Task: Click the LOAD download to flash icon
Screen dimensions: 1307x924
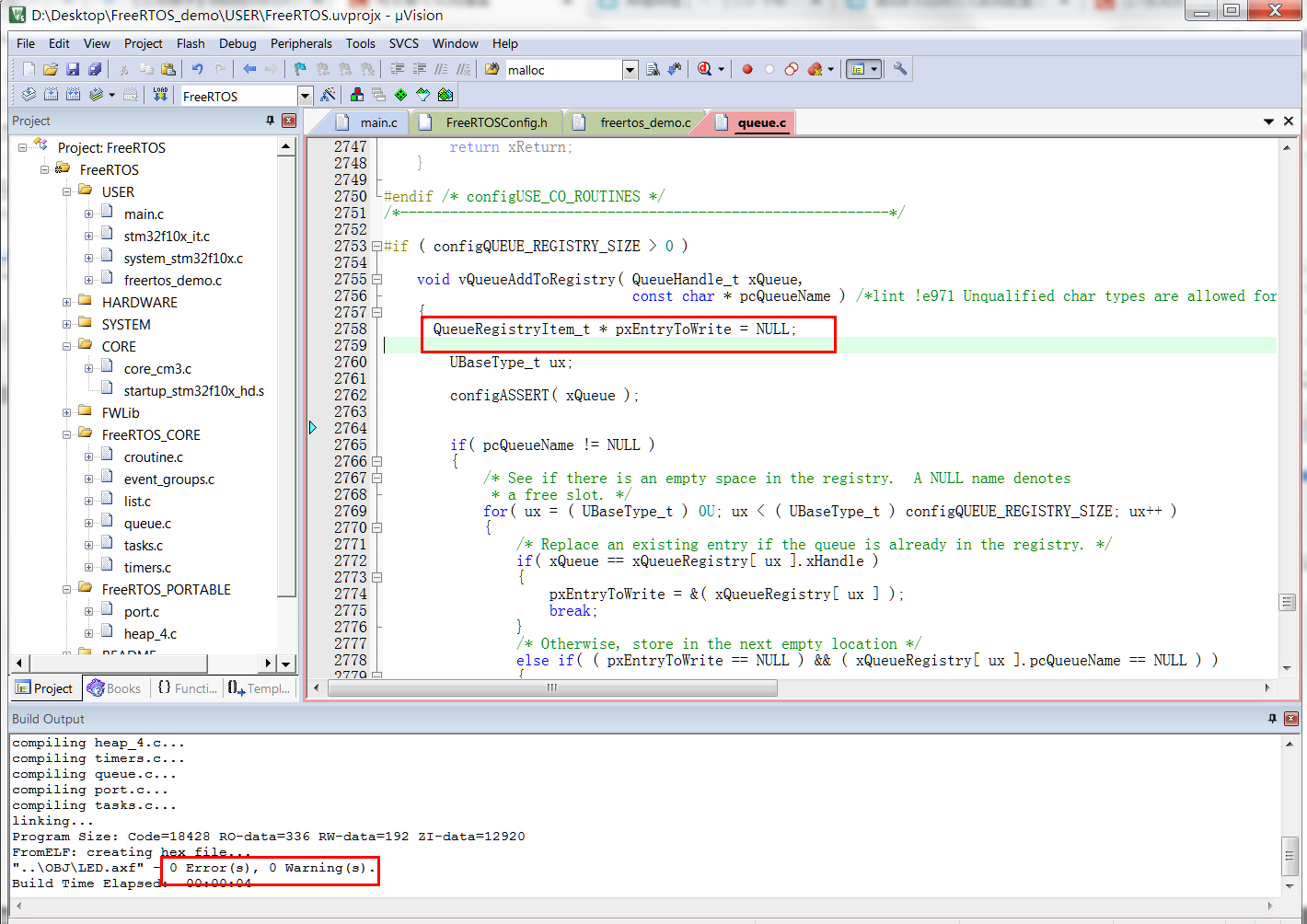Action: [x=160, y=95]
